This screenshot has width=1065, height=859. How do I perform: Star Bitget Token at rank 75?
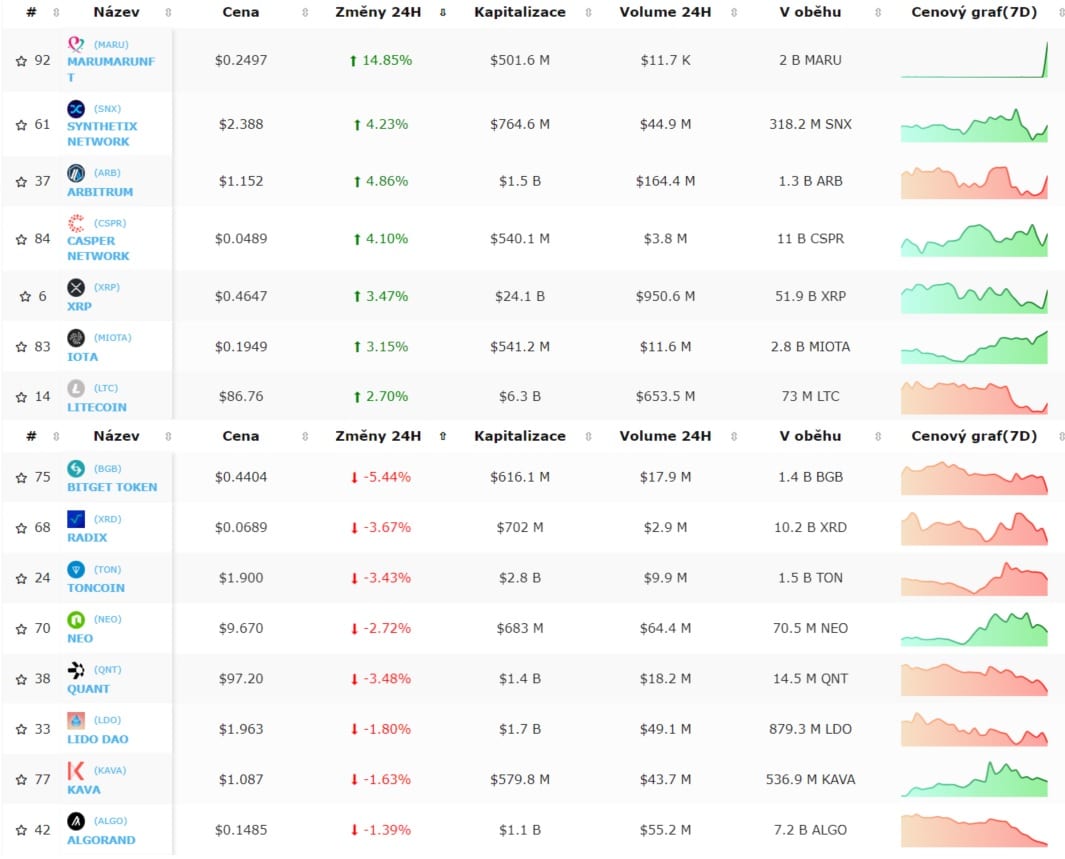tap(21, 477)
